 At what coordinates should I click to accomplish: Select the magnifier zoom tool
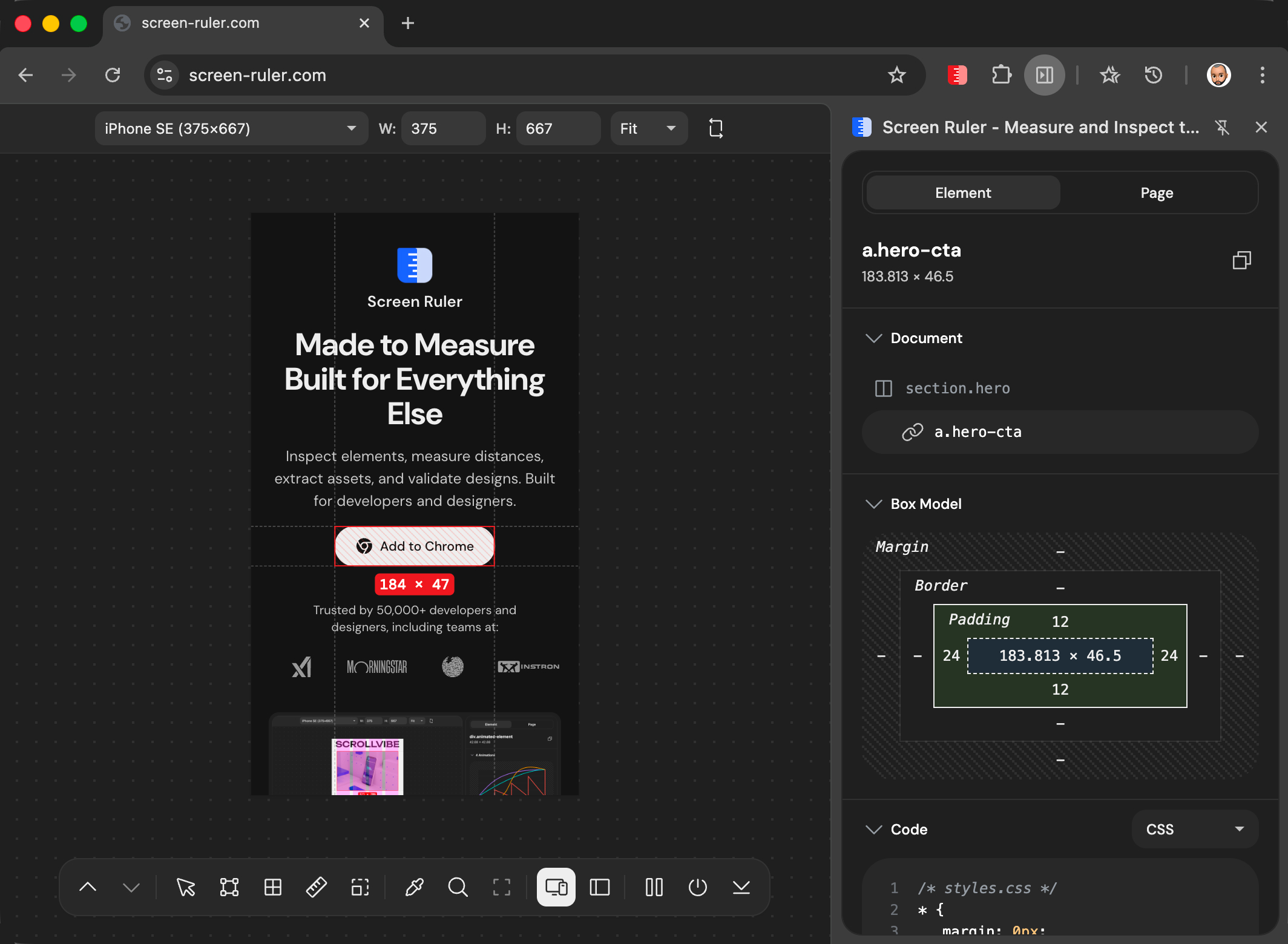[458, 887]
